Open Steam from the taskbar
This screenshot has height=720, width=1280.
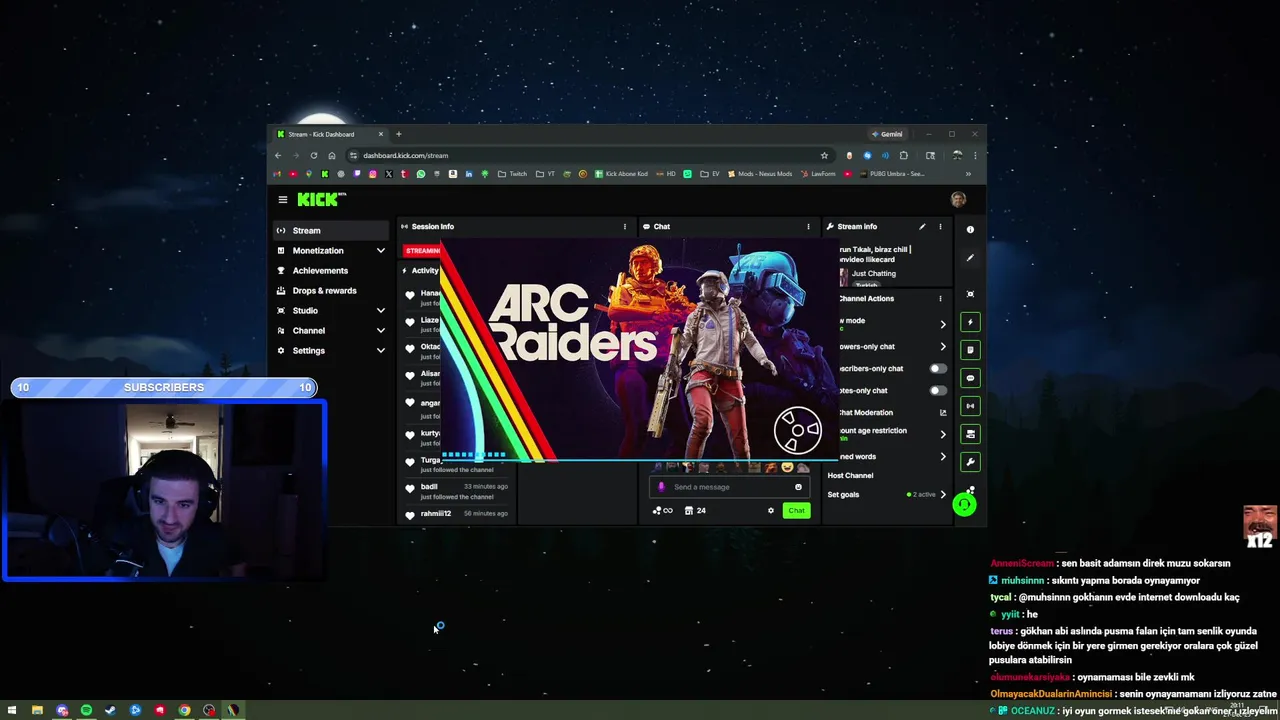pyautogui.click(x=110, y=711)
